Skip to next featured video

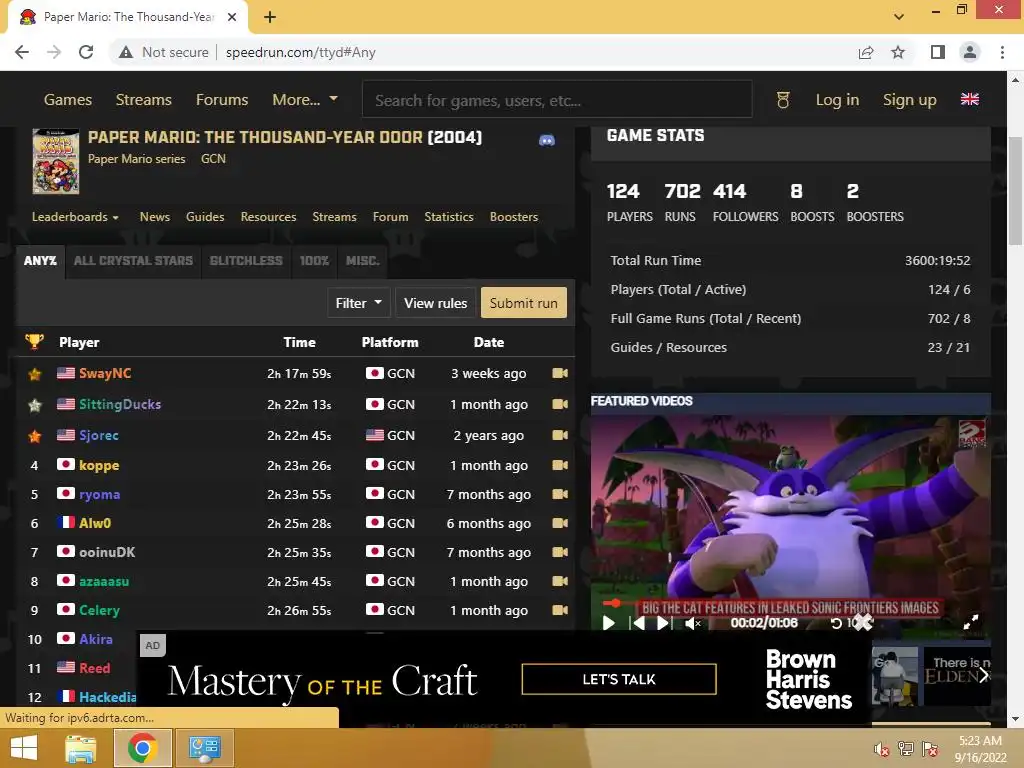pos(663,623)
